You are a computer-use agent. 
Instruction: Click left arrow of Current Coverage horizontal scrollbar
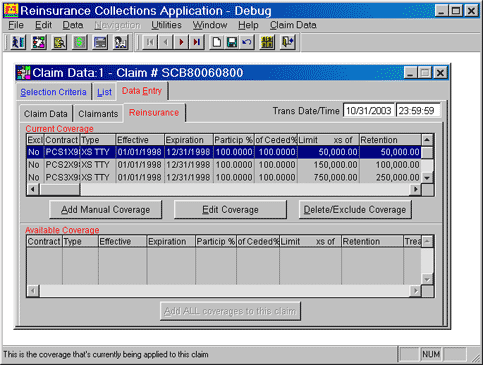[33, 189]
